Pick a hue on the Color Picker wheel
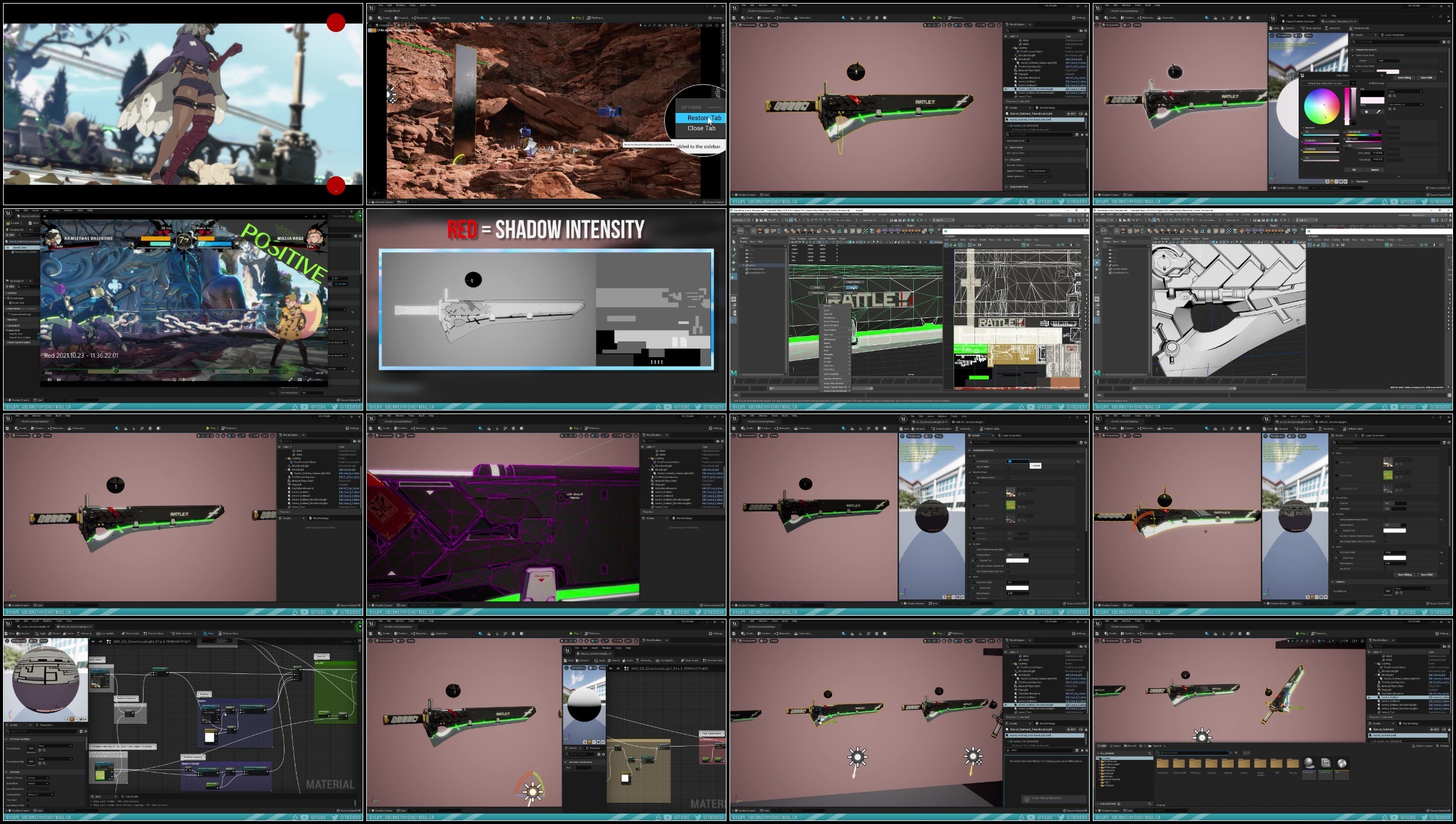This screenshot has width=1456, height=824. point(1322,106)
